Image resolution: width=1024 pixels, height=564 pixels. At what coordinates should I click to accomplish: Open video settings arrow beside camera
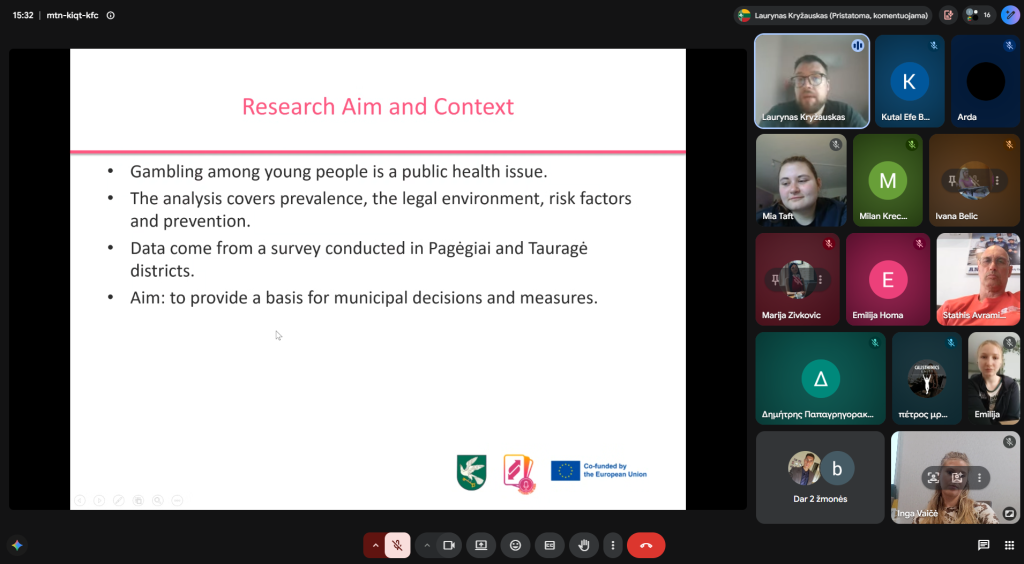(426, 545)
